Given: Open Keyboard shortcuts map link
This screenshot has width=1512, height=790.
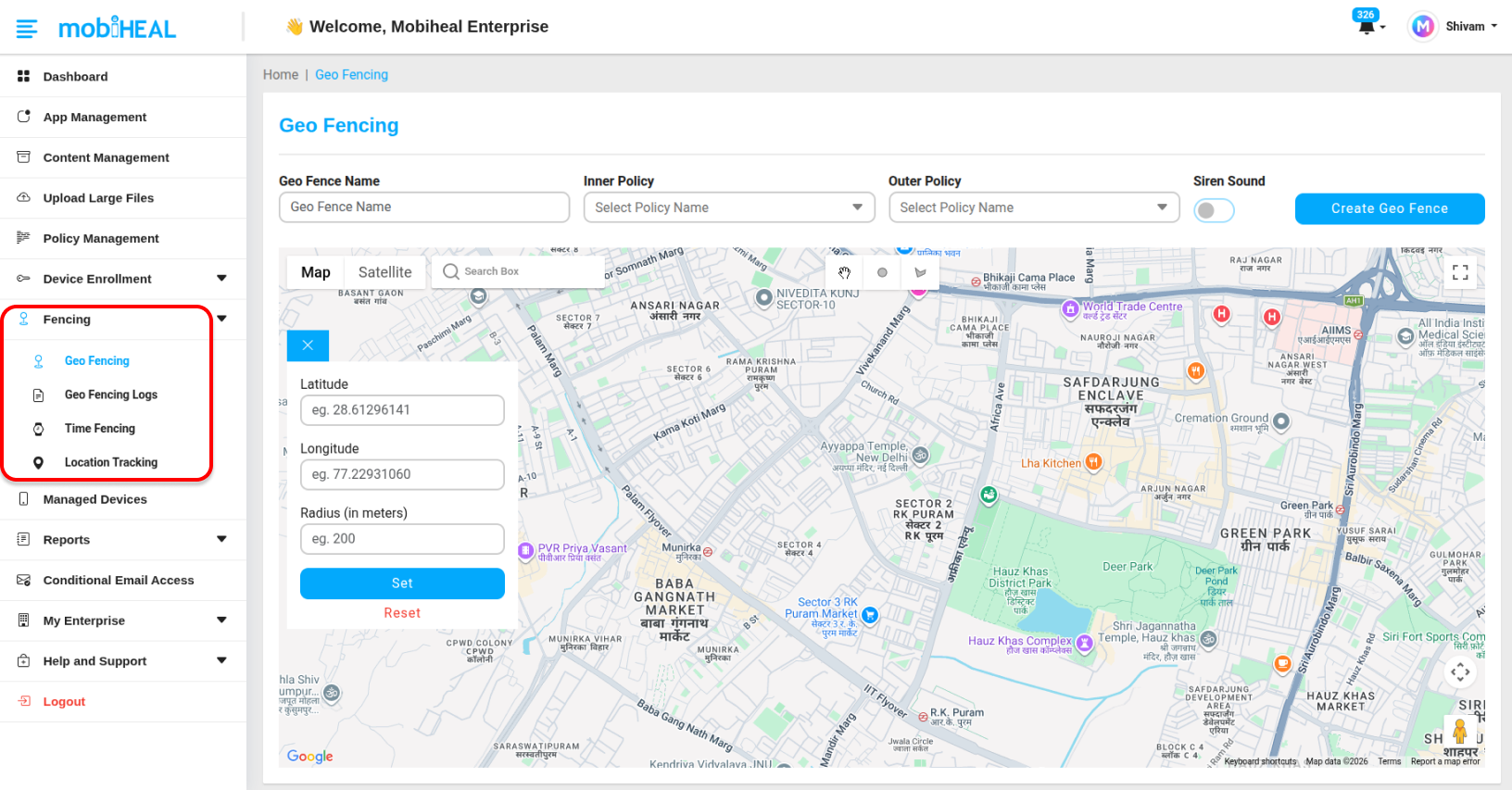Looking at the screenshot, I should (x=1260, y=761).
